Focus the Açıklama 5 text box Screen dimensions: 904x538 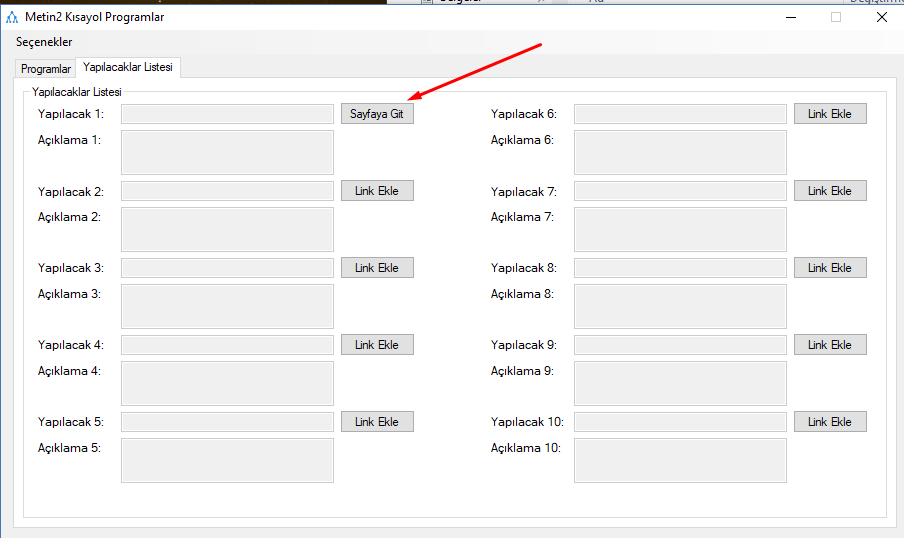[227, 460]
